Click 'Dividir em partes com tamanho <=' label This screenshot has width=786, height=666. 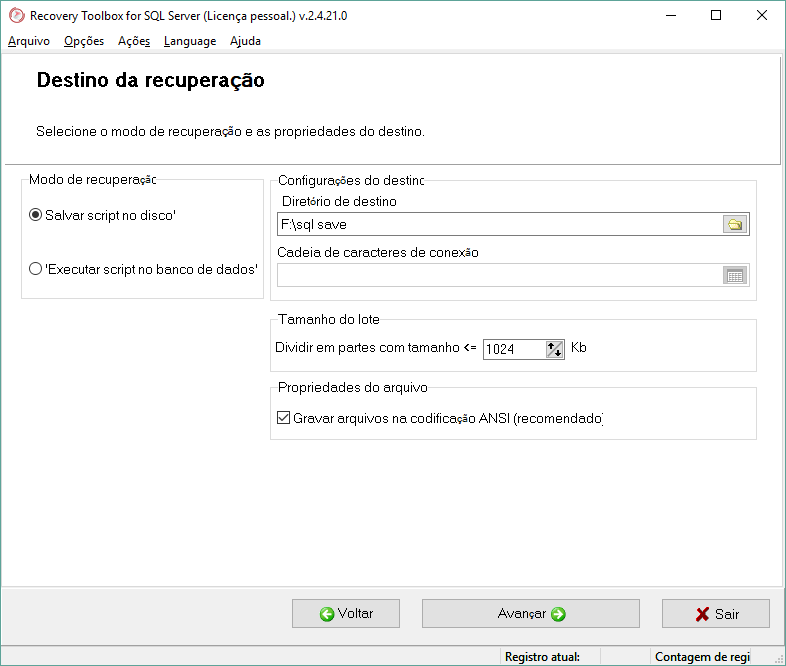pos(375,347)
